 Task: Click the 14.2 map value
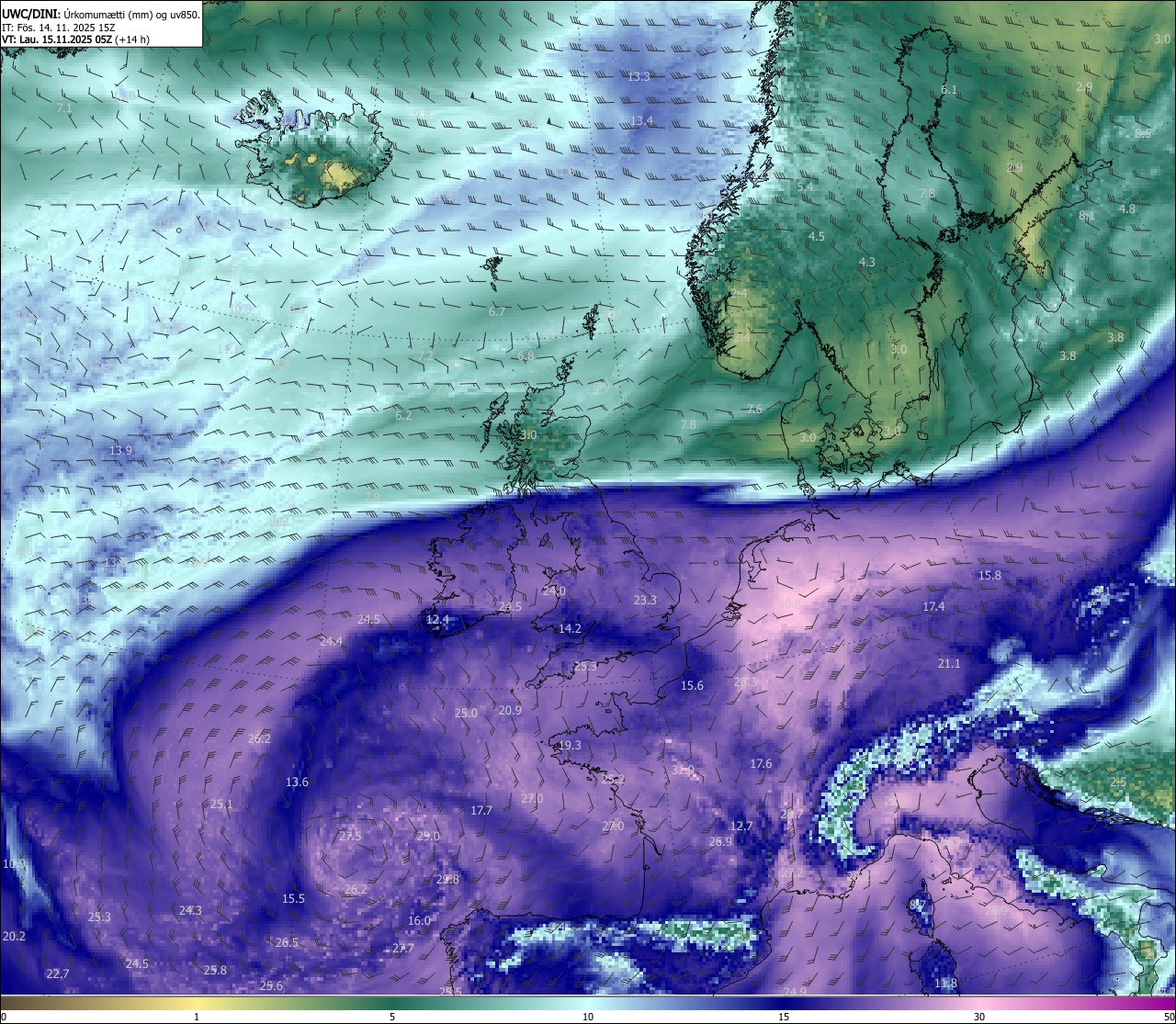point(570,629)
